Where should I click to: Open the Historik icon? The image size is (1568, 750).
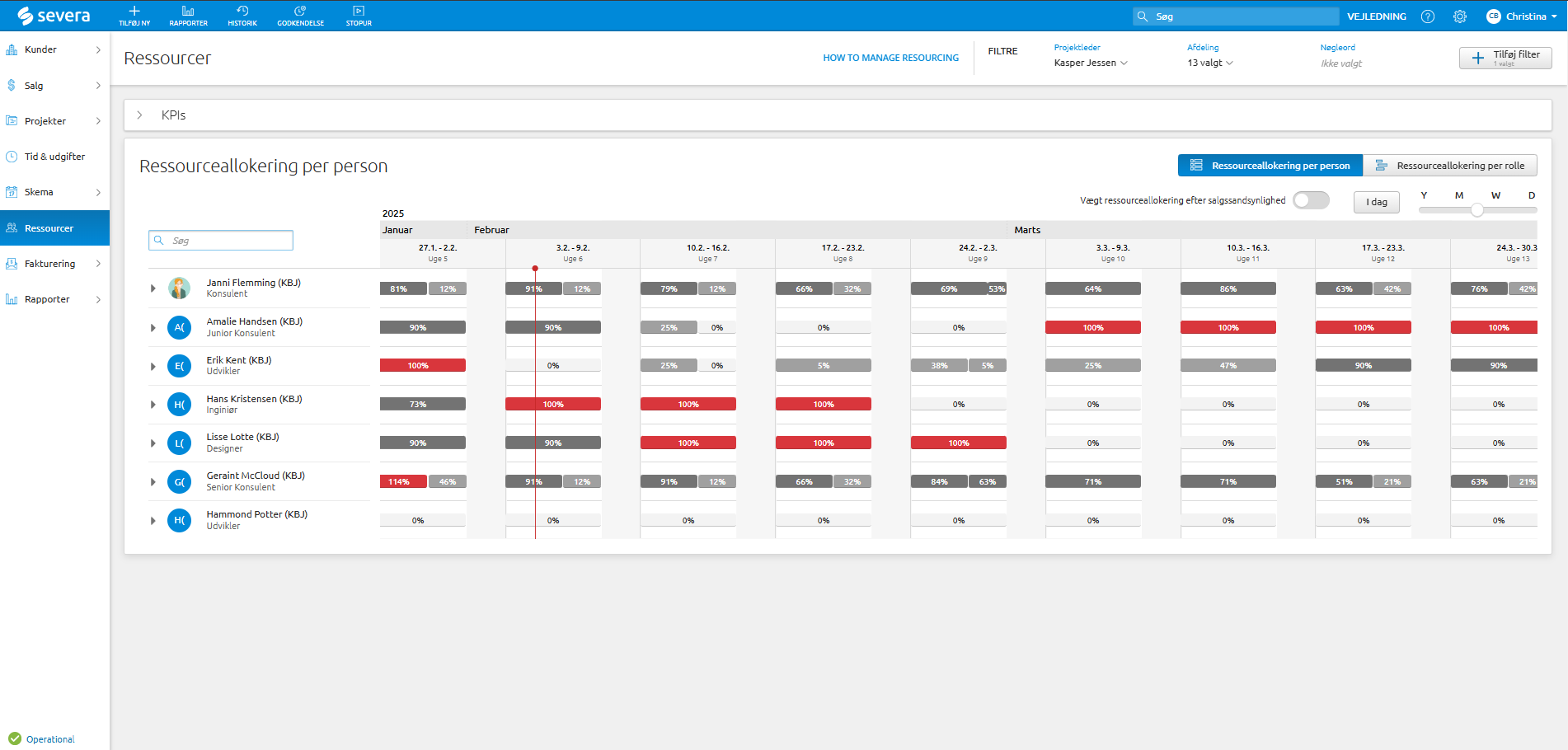[x=242, y=12]
